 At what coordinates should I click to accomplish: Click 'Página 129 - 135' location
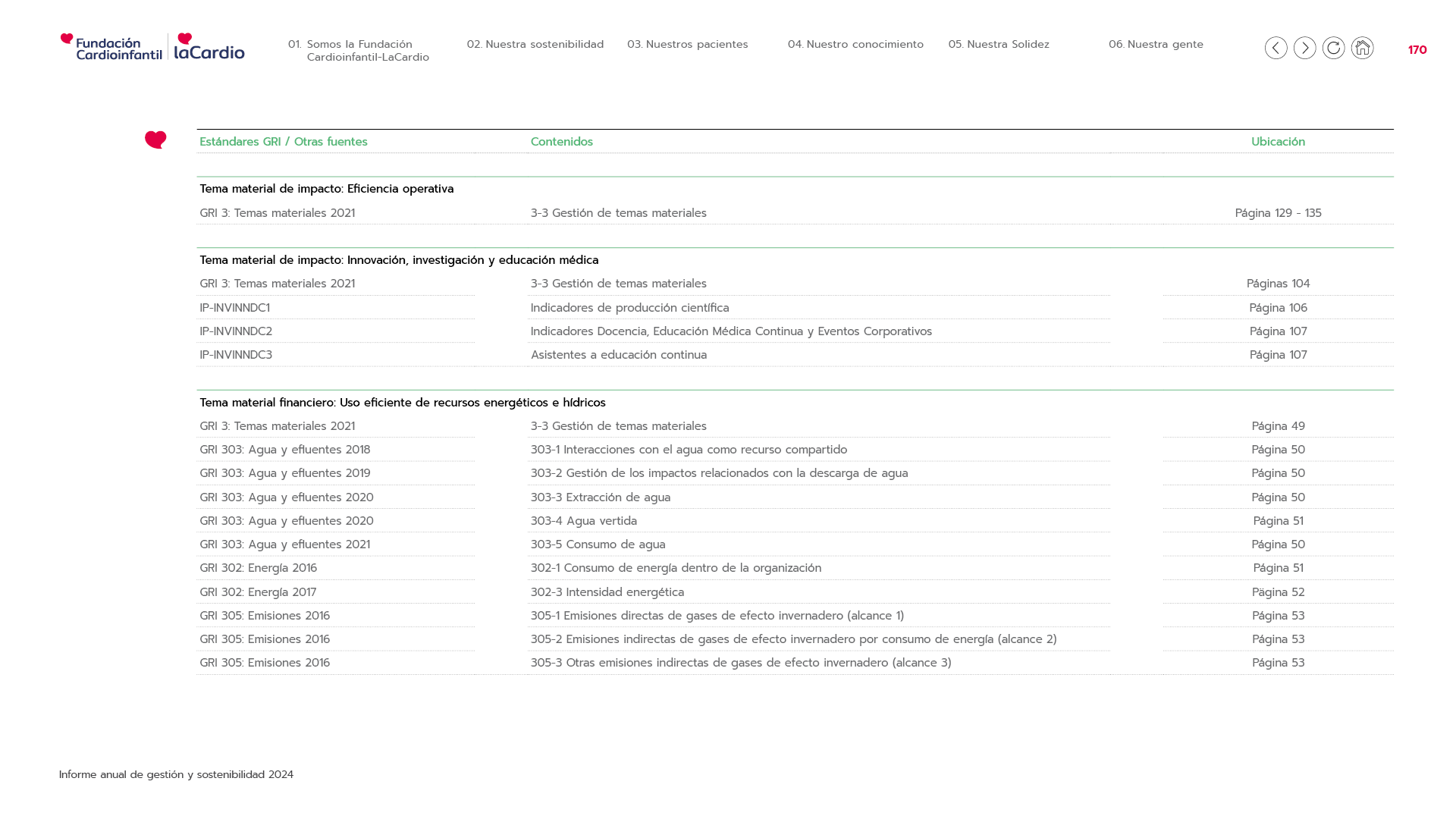coord(1278,213)
